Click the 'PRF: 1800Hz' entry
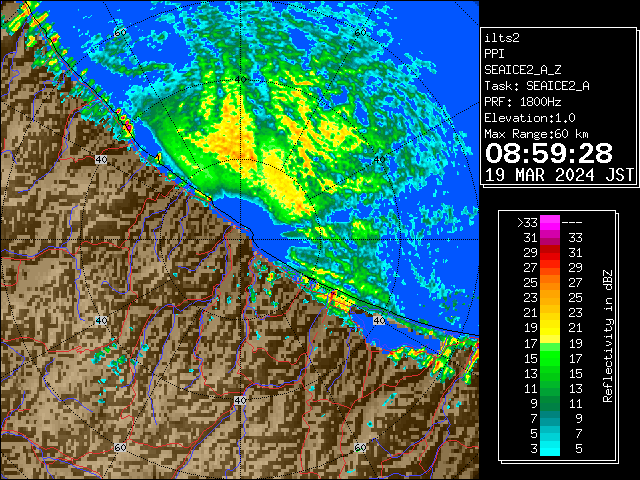The image size is (640, 480). click(522, 102)
